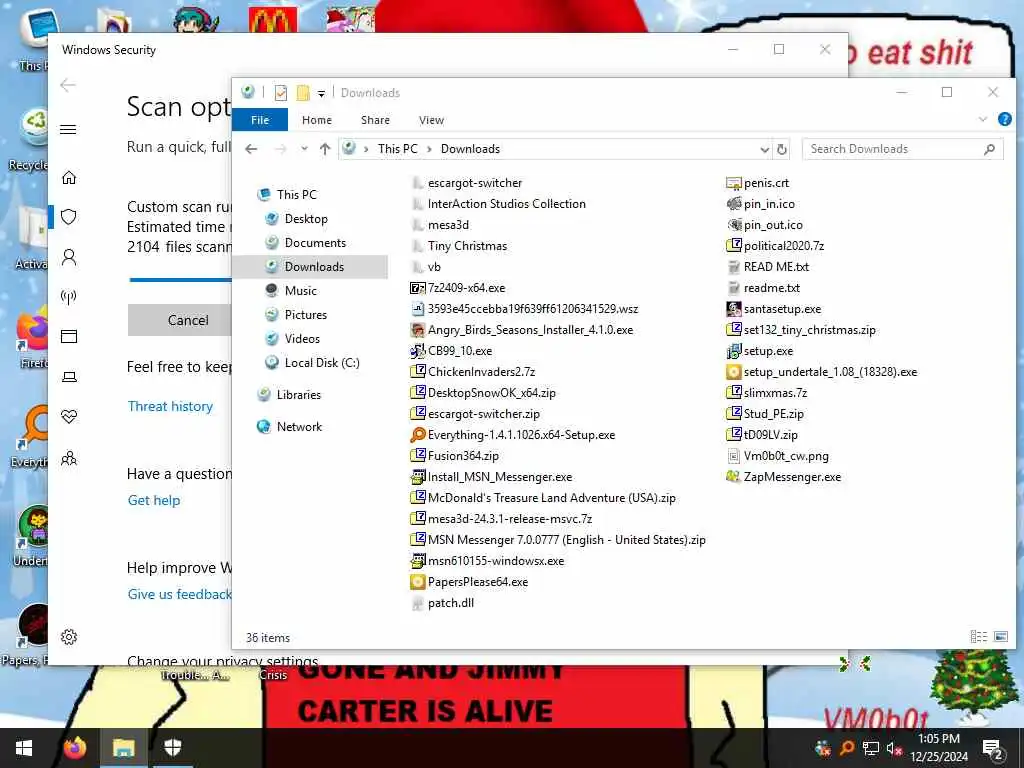Click the network tray icon
The image size is (1024, 768).
pyautogui.click(x=870, y=748)
